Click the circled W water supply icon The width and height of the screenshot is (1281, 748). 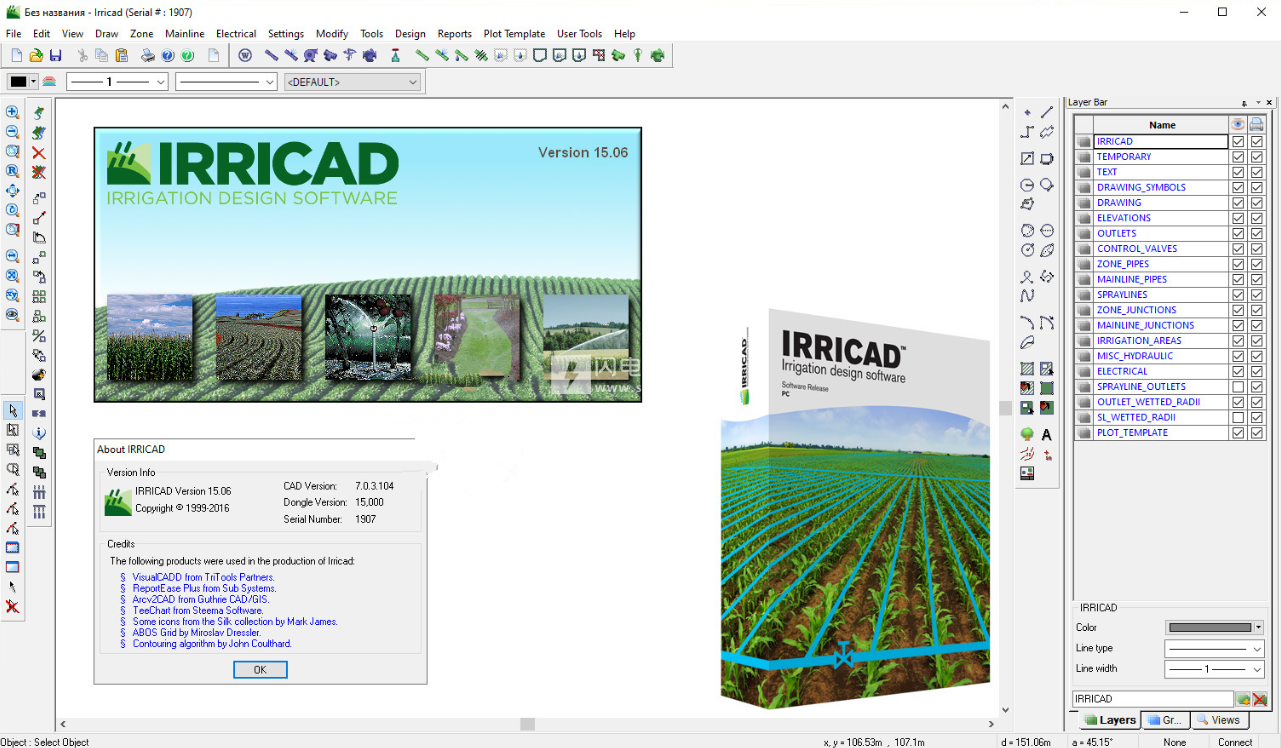245,56
